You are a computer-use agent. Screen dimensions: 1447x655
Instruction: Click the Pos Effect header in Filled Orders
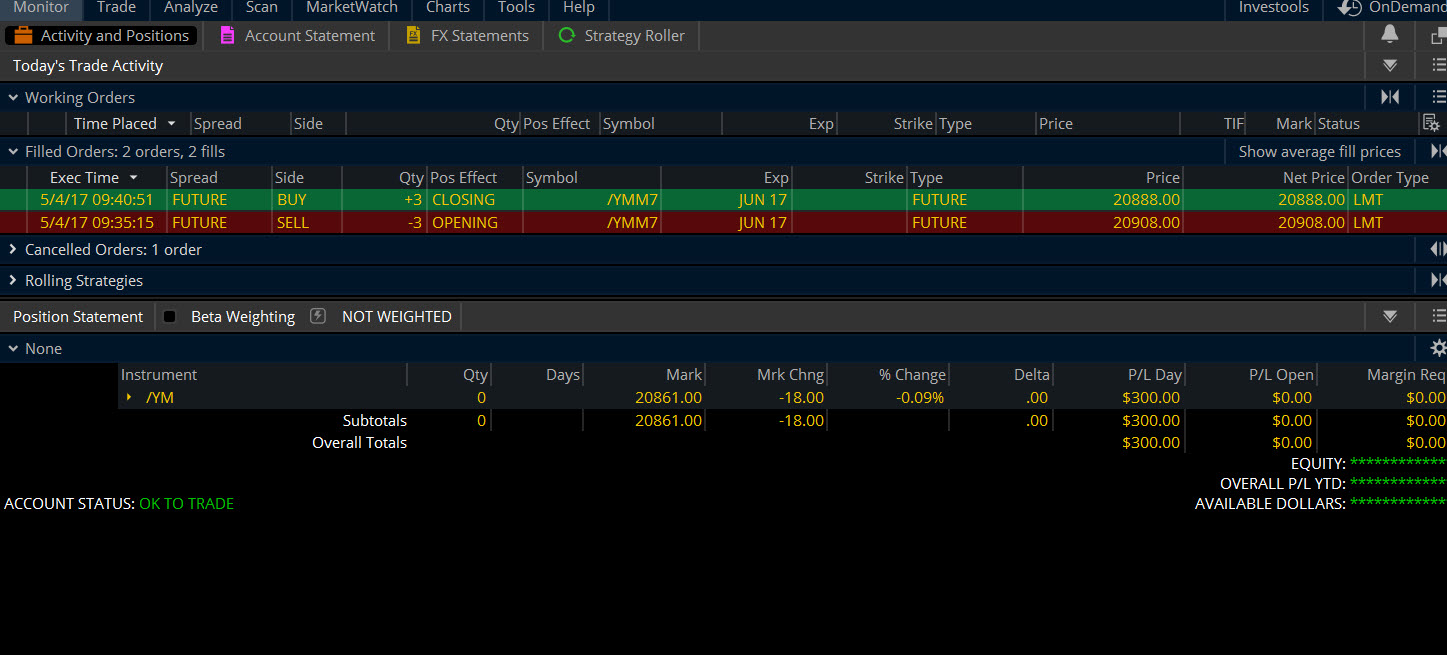coord(464,177)
